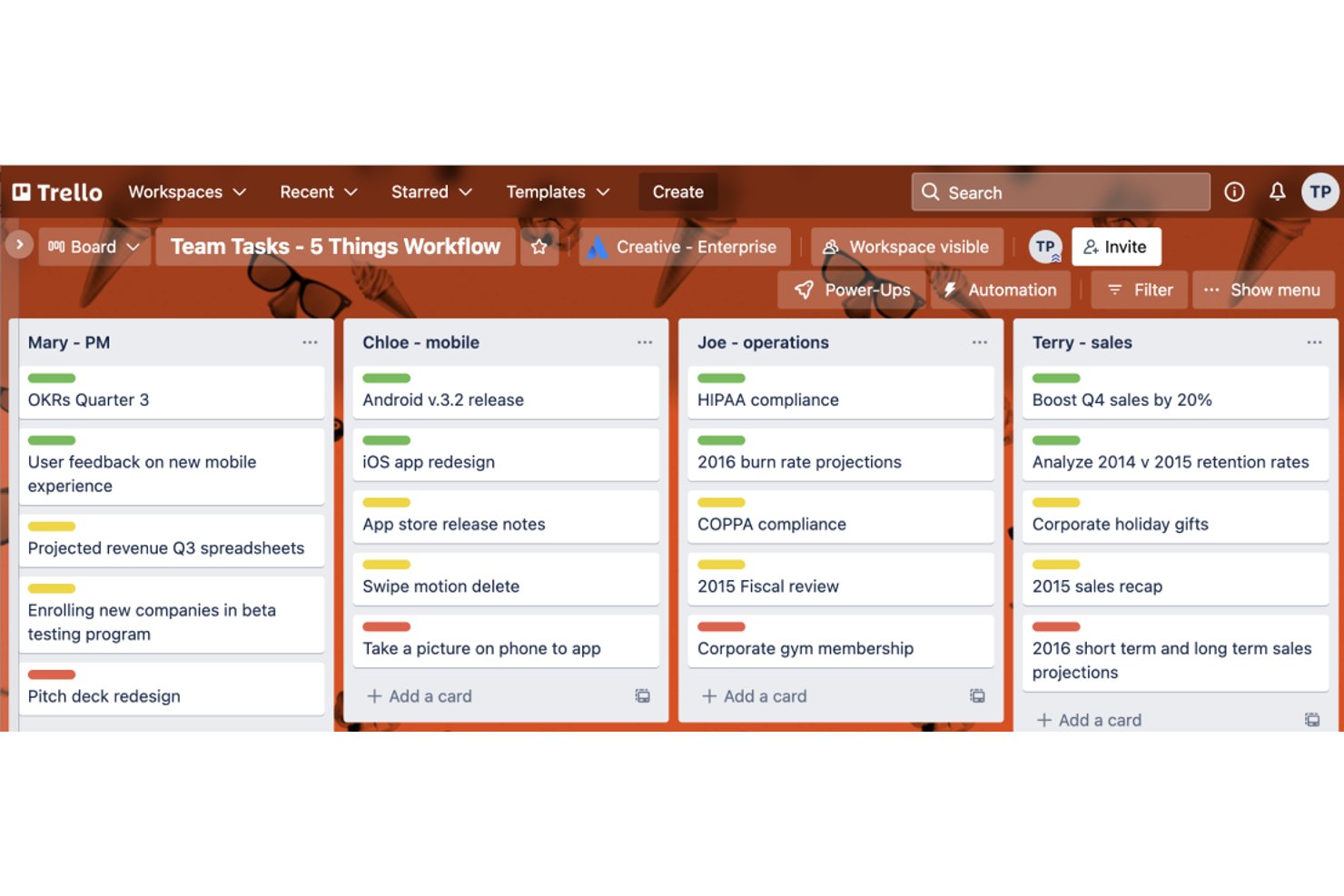The width and height of the screenshot is (1344, 896).
Task: Open the notifications bell
Action: click(x=1277, y=192)
